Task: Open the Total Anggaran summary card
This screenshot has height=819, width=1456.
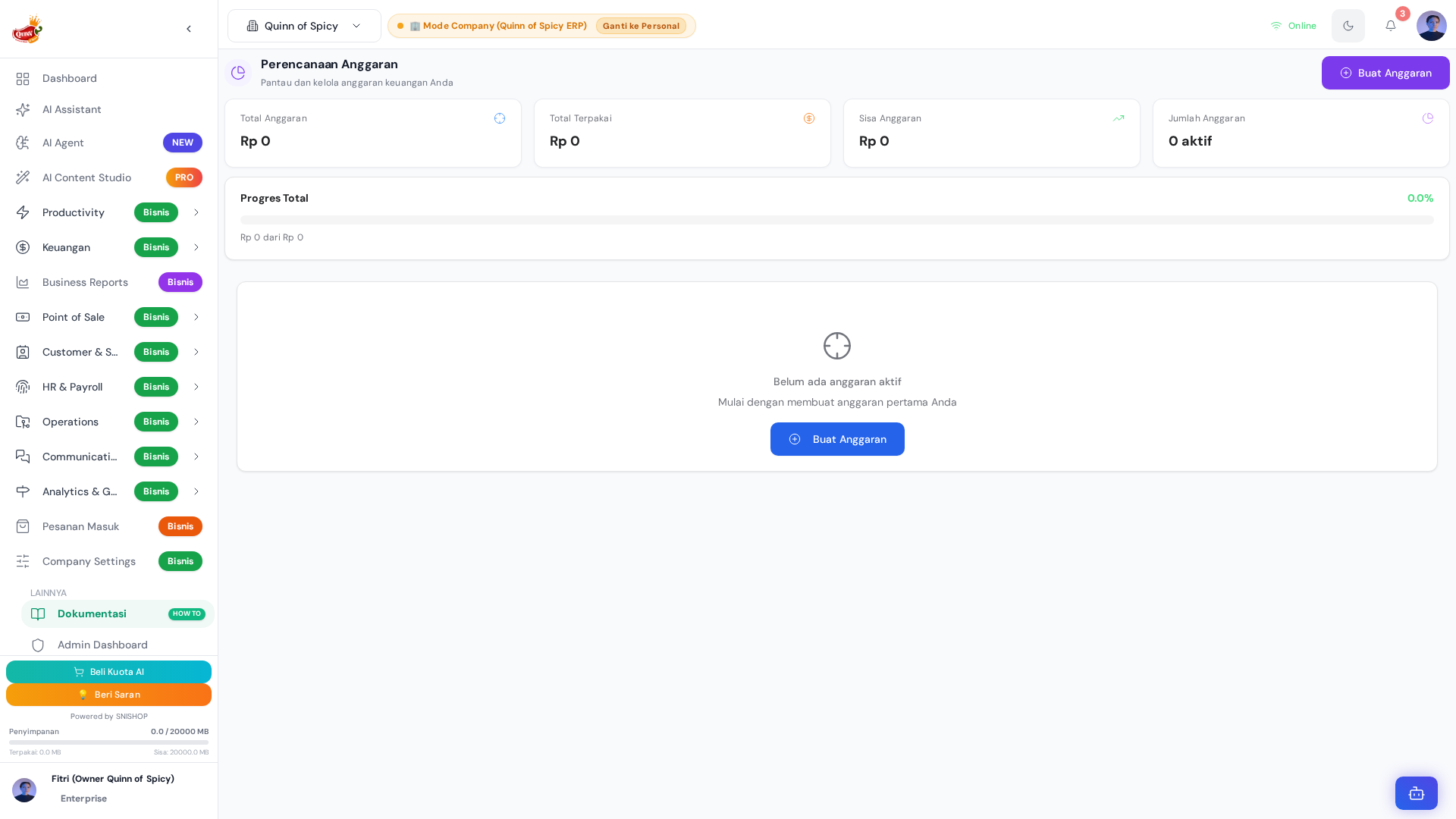Action: tap(373, 133)
